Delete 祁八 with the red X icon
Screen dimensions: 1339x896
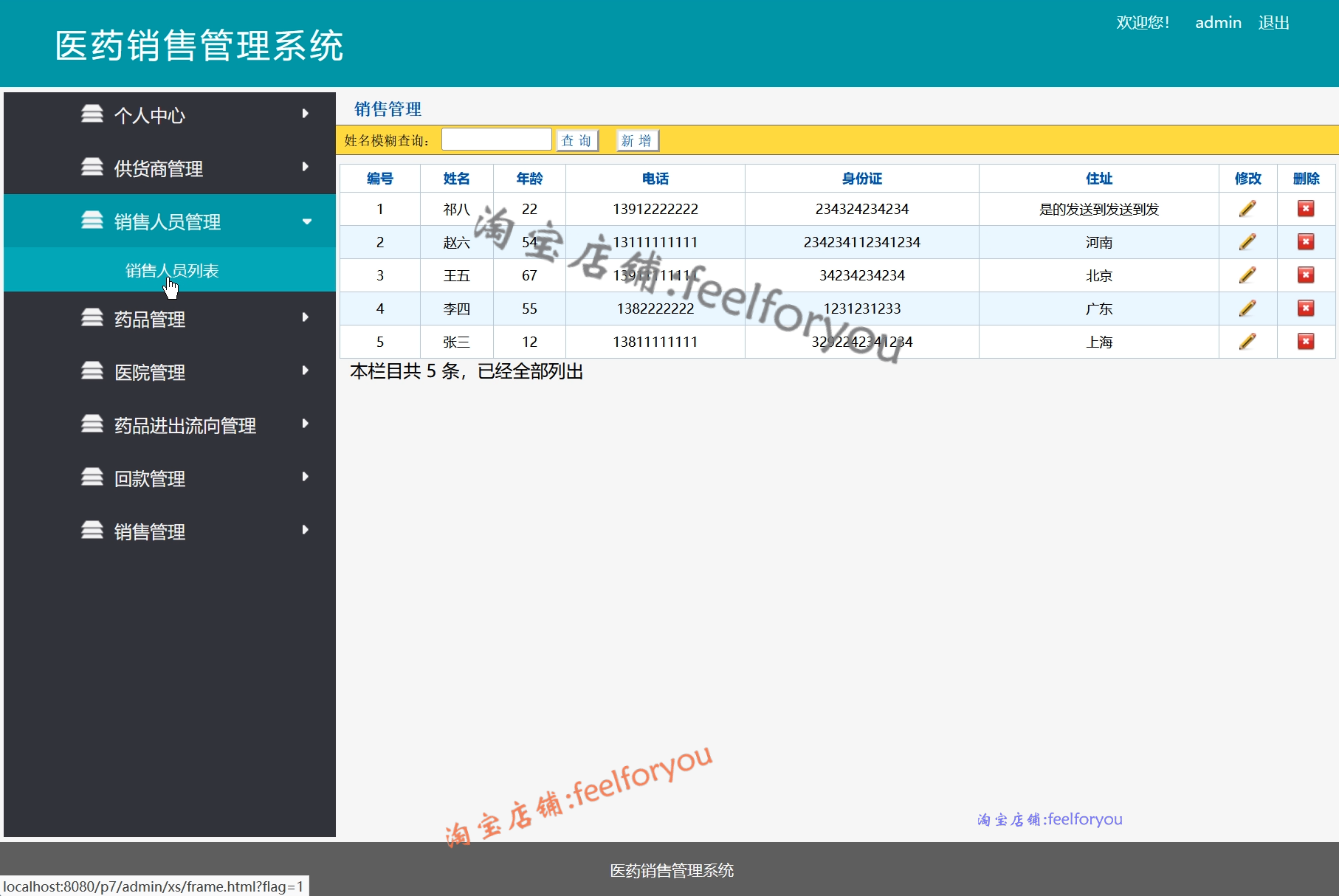pyautogui.click(x=1306, y=209)
